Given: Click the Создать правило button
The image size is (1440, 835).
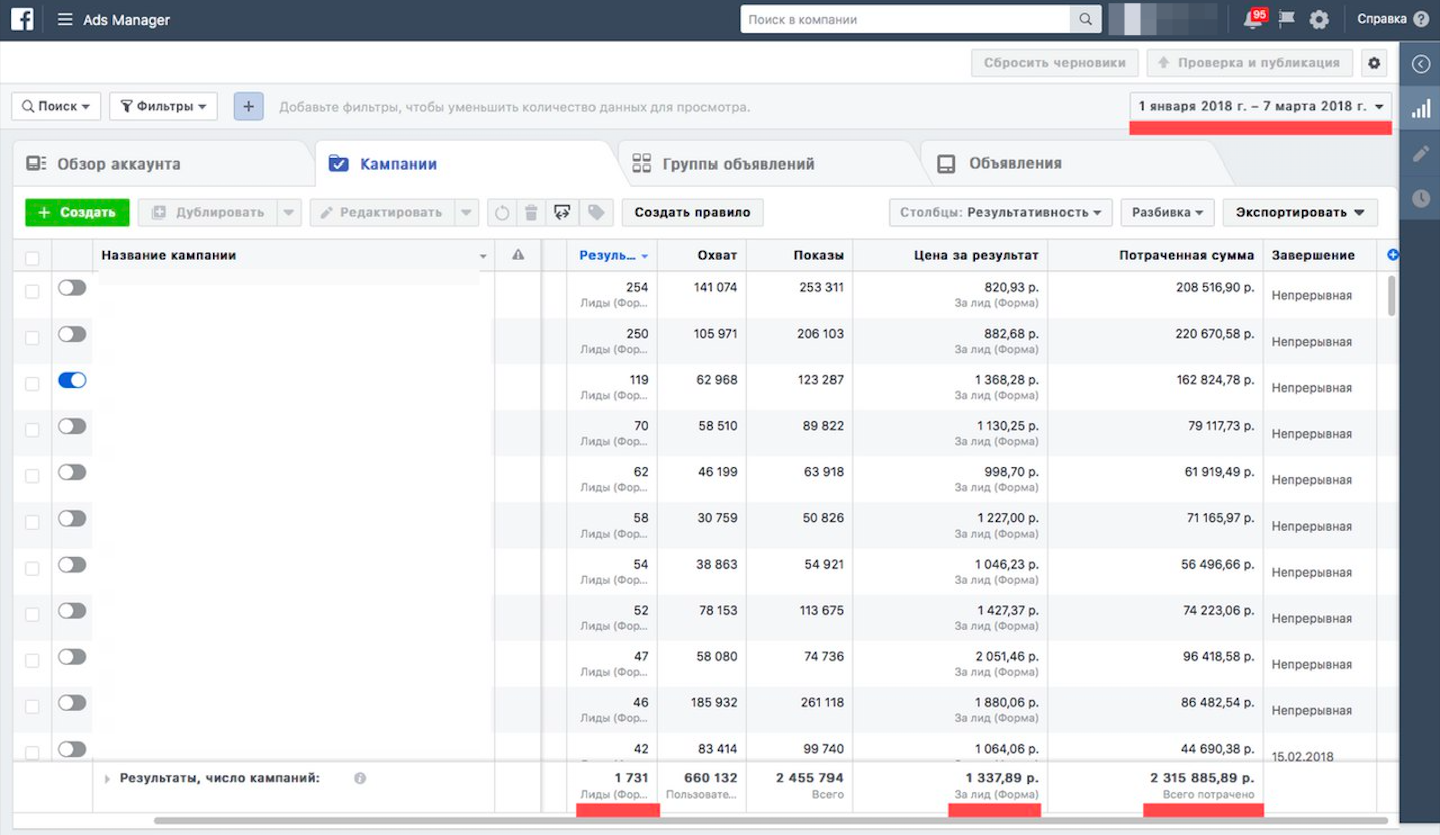Looking at the screenshot, I should point(692,212).
